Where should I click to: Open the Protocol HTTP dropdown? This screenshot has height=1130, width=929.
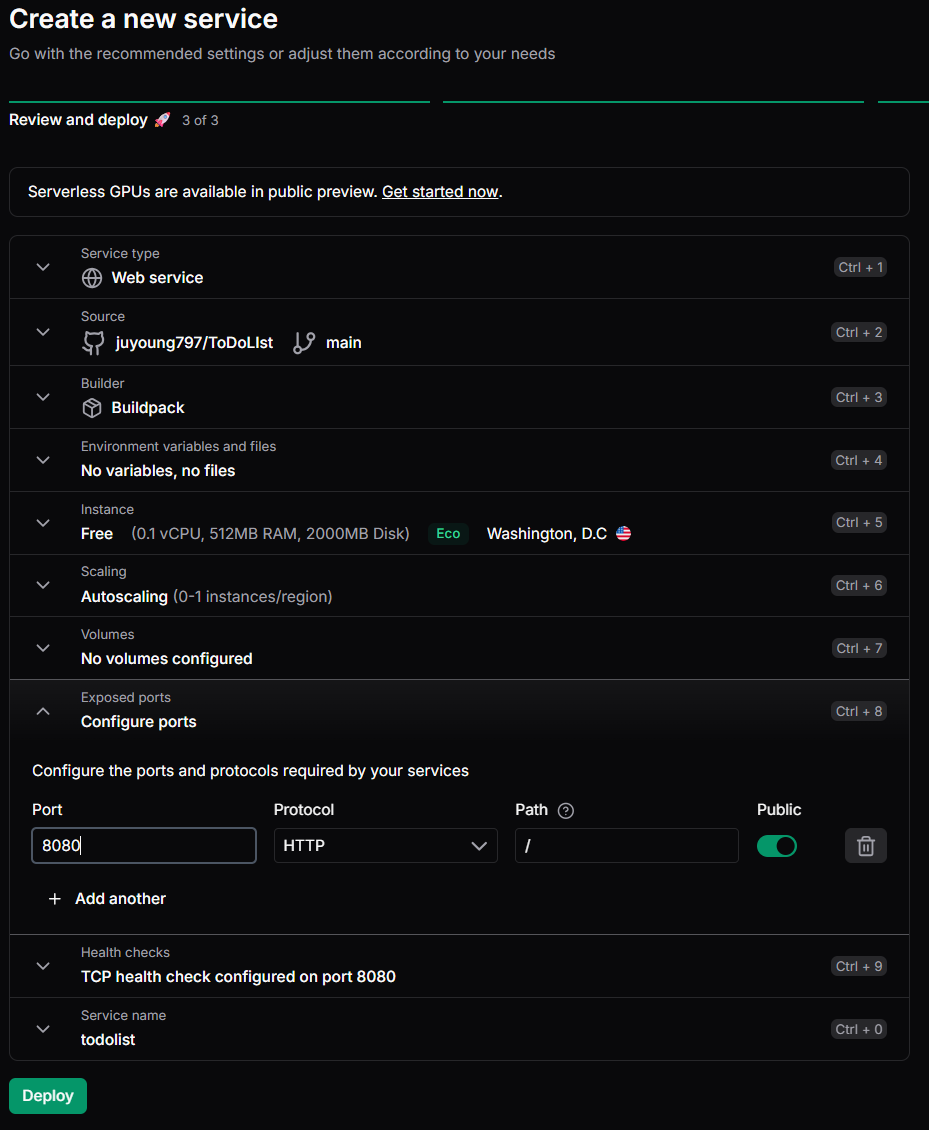click(x=385, y=846)
